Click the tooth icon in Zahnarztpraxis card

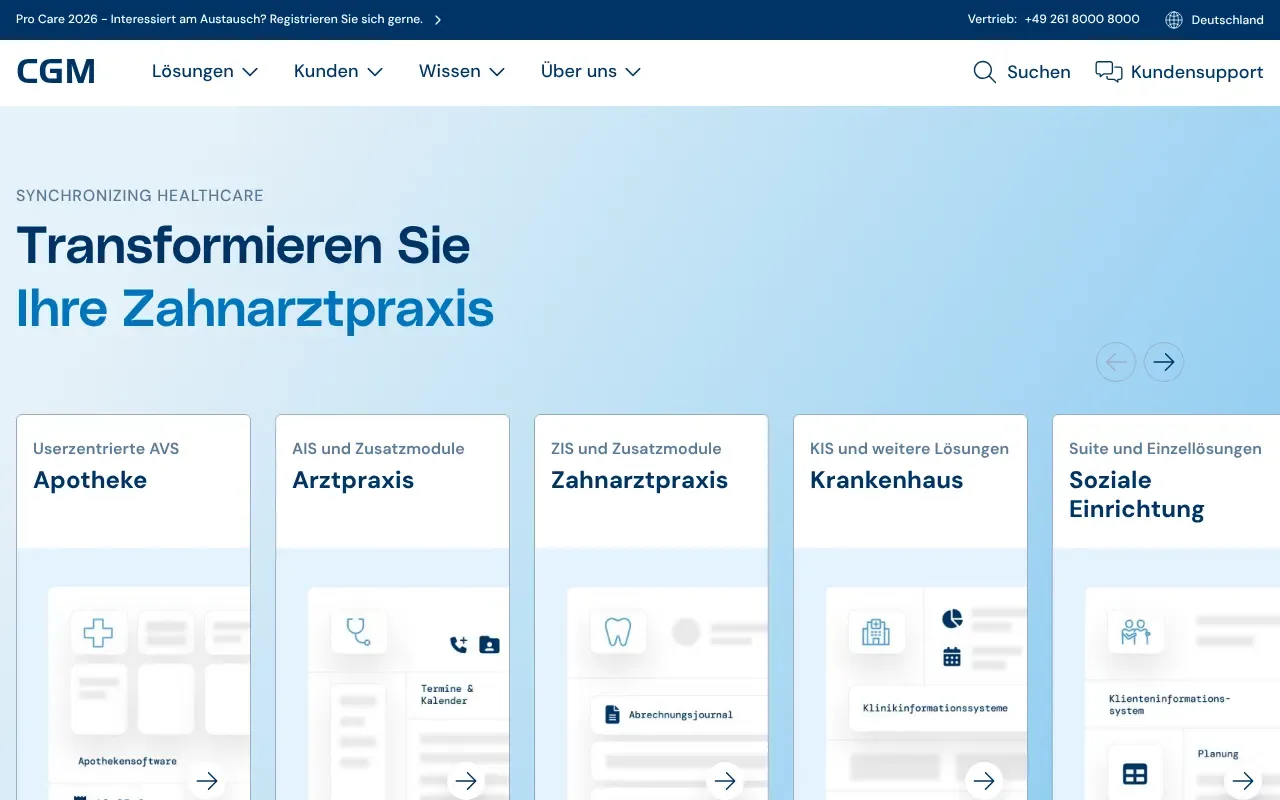[x=618, y=632]
